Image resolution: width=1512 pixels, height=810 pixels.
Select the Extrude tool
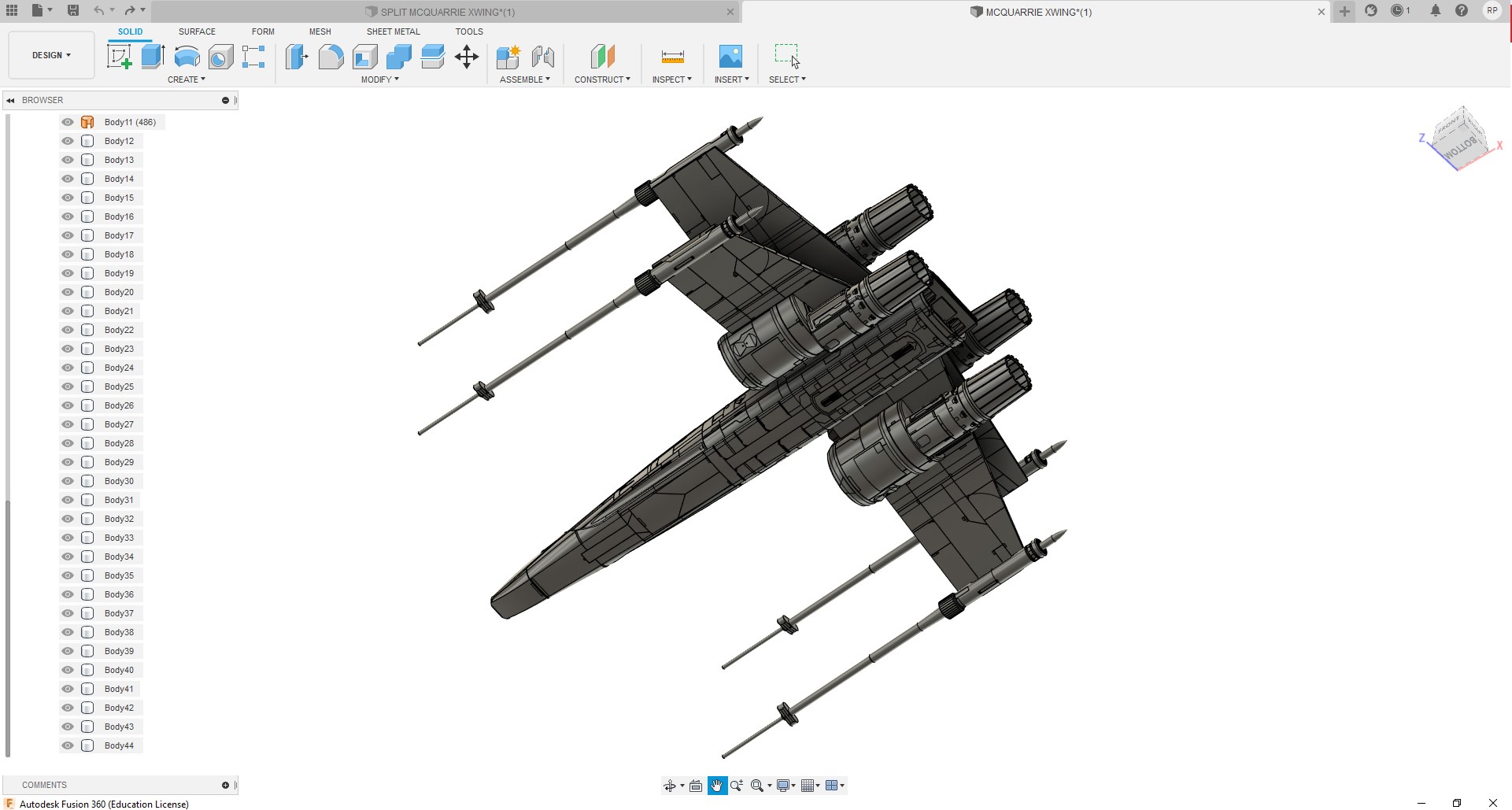click(x=153, y=57)
